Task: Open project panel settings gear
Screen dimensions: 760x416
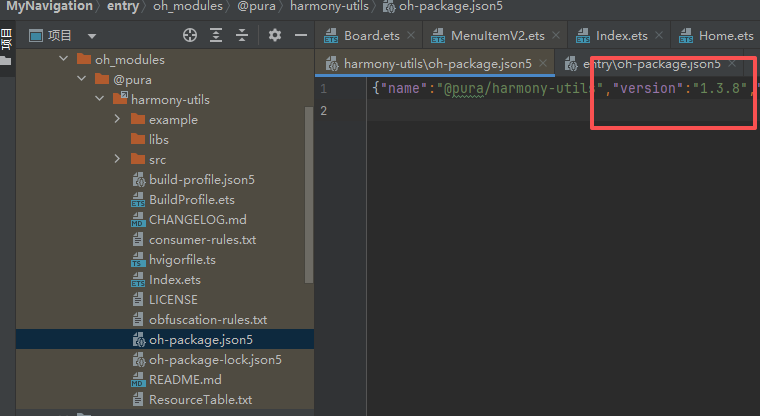Action: [x=275, y=35]
